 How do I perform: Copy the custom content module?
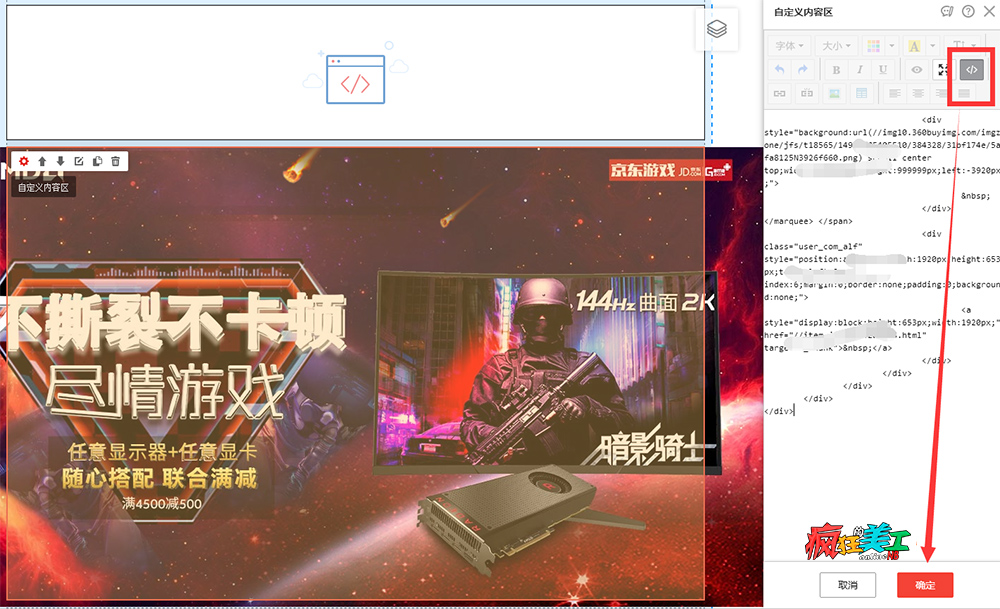[98, 161]
